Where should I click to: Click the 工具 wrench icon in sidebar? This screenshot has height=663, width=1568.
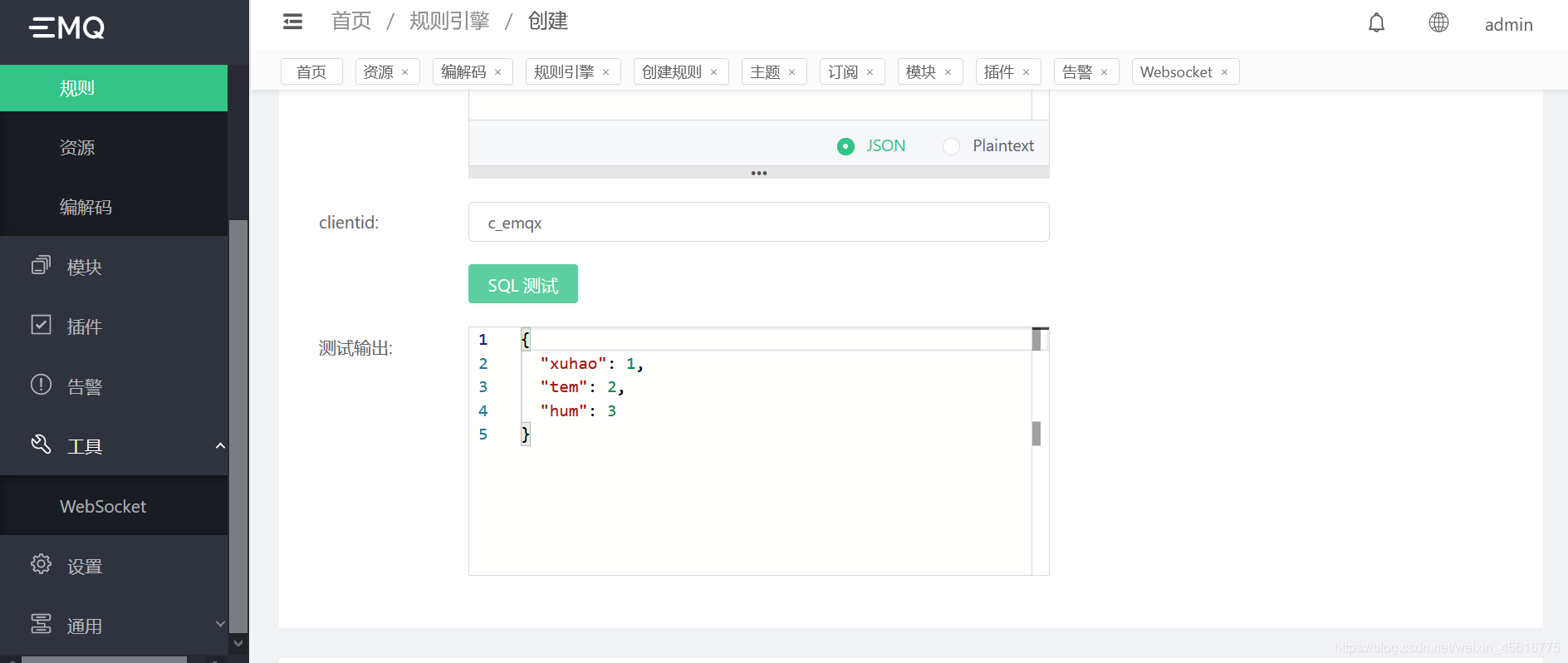coord(41,444)
